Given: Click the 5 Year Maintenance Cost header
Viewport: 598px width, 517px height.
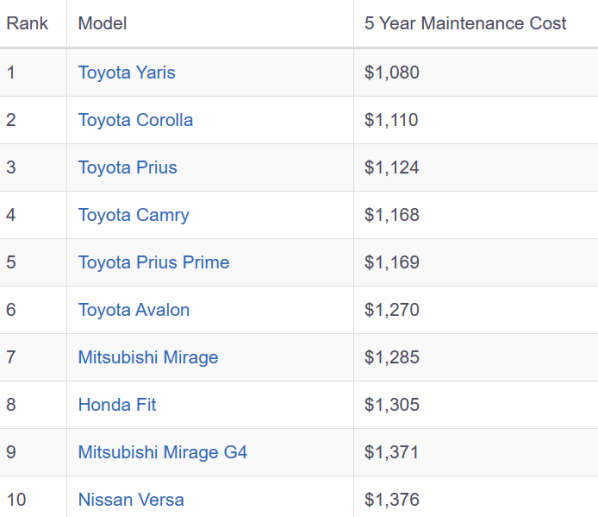Looking at the screenshot, I should tap(465, 23).
